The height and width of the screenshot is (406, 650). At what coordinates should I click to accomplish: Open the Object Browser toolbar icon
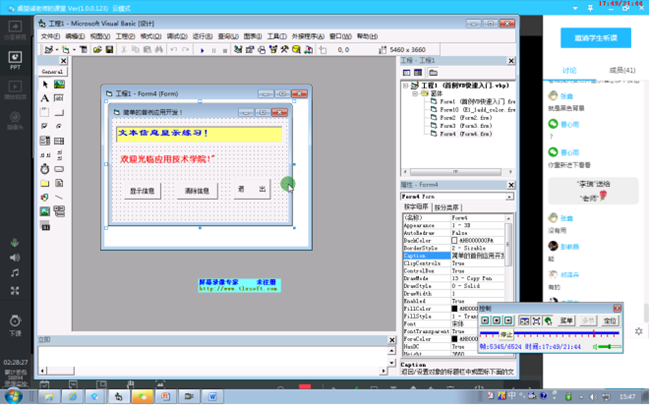273,50
